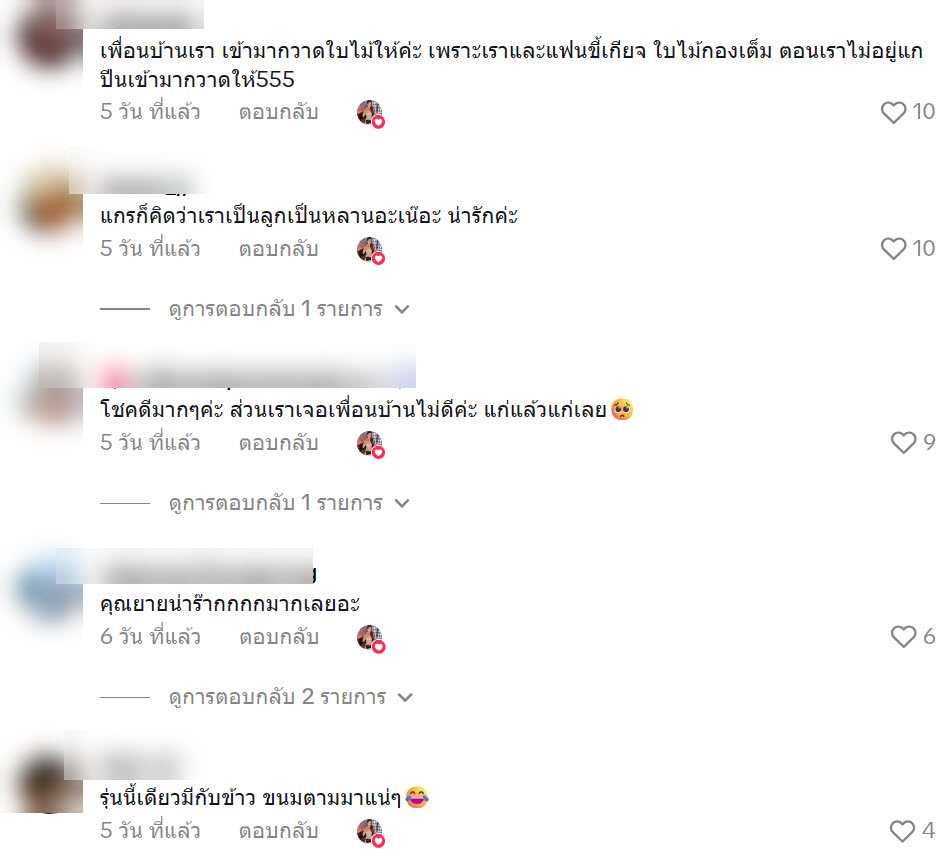
Task: Open the first commenter's profile avatar
Action: [x=48, y=42]
